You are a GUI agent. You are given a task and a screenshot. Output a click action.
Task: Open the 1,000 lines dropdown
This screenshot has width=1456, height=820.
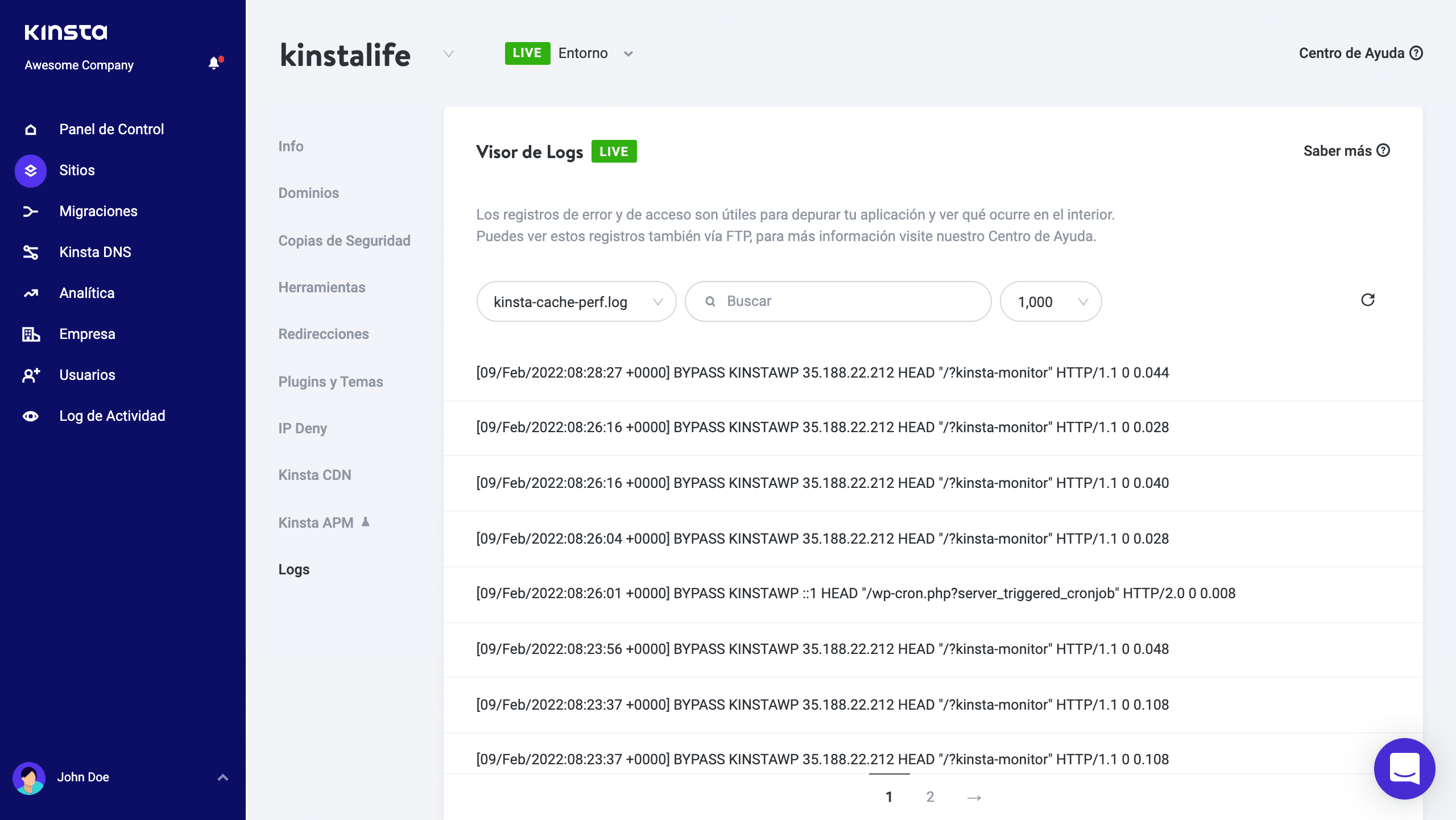[x=1050, y=301]
